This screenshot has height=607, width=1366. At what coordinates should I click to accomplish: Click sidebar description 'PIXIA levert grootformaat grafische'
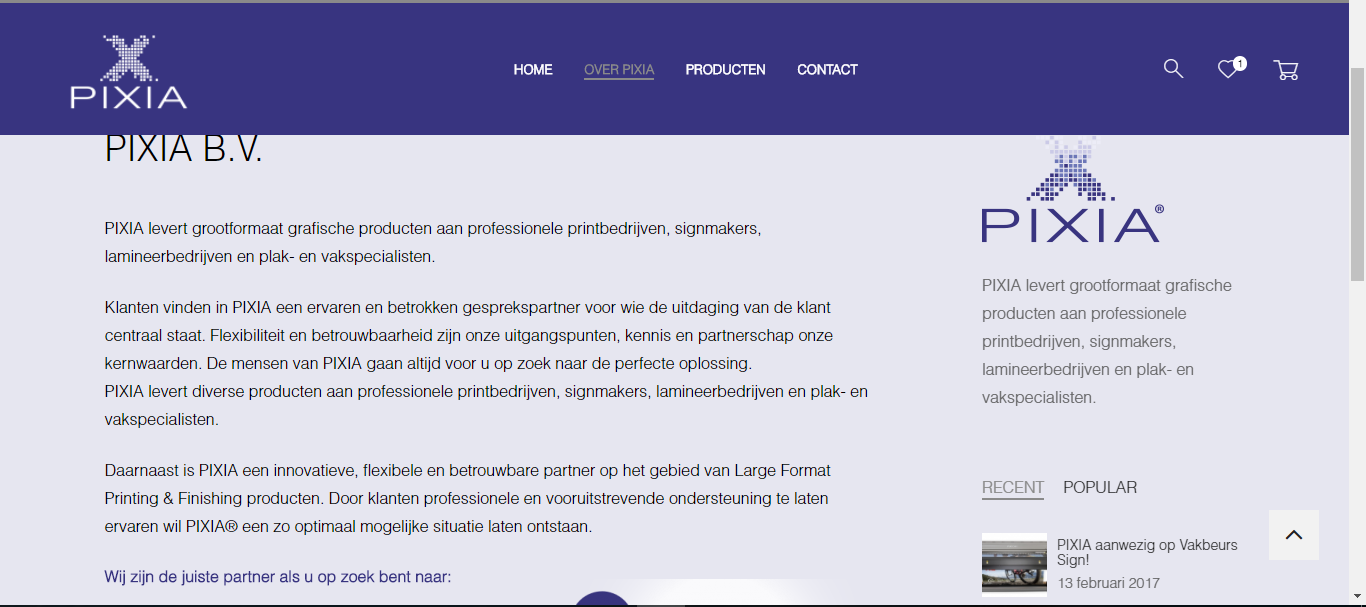pos(1107,341)
